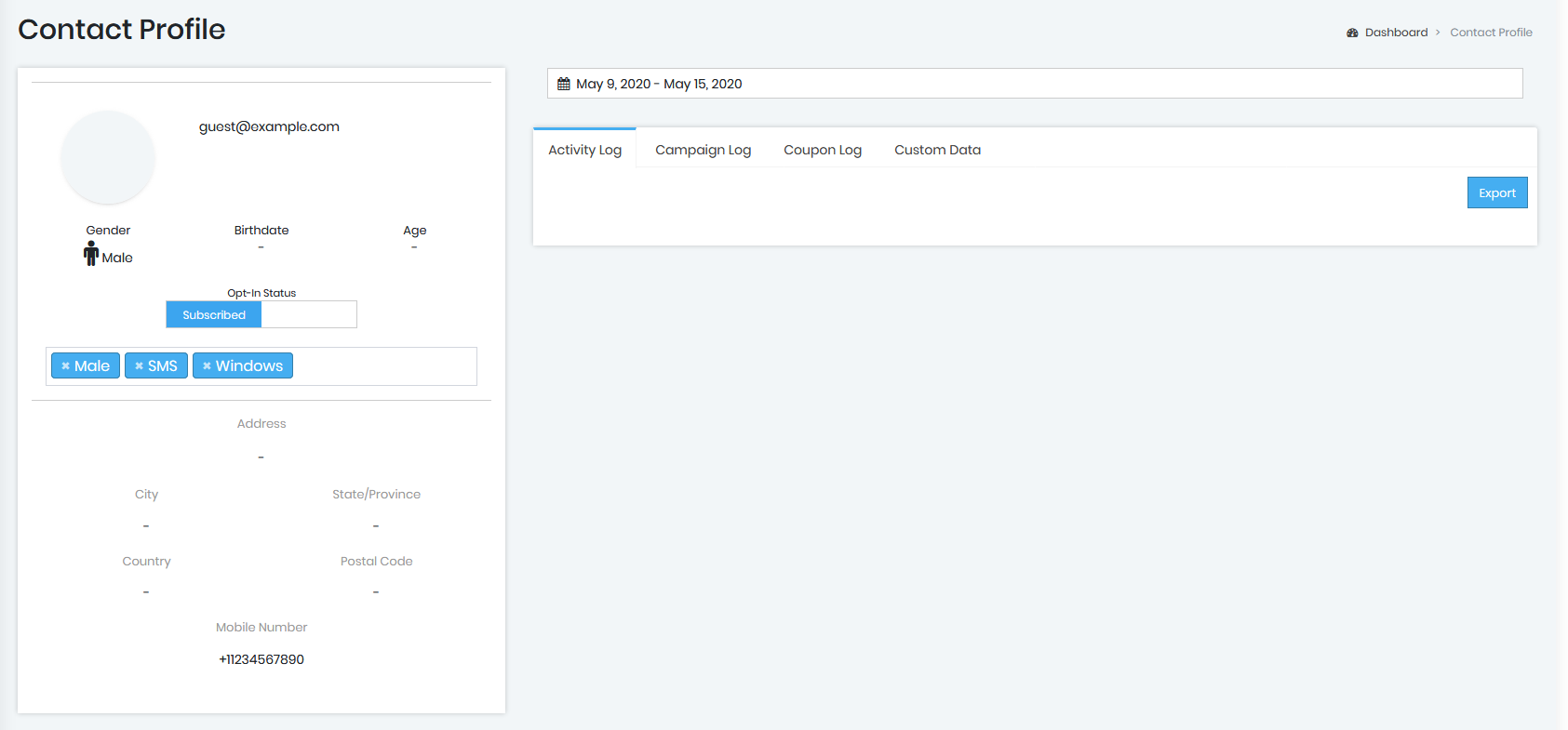Click the guest@example.com email text
The height and width of the screenshot is (730, 1568).
pyautogui.click(x=269, y=126)
